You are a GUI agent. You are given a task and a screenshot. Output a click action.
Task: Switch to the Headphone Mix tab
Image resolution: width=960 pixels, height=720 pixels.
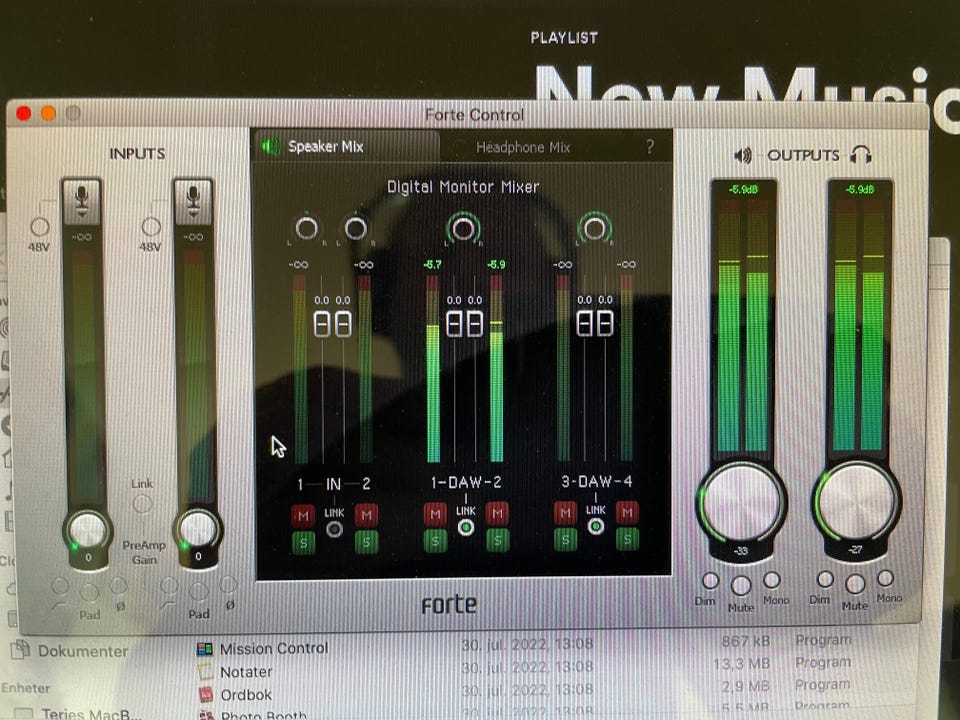click(523, 147)
